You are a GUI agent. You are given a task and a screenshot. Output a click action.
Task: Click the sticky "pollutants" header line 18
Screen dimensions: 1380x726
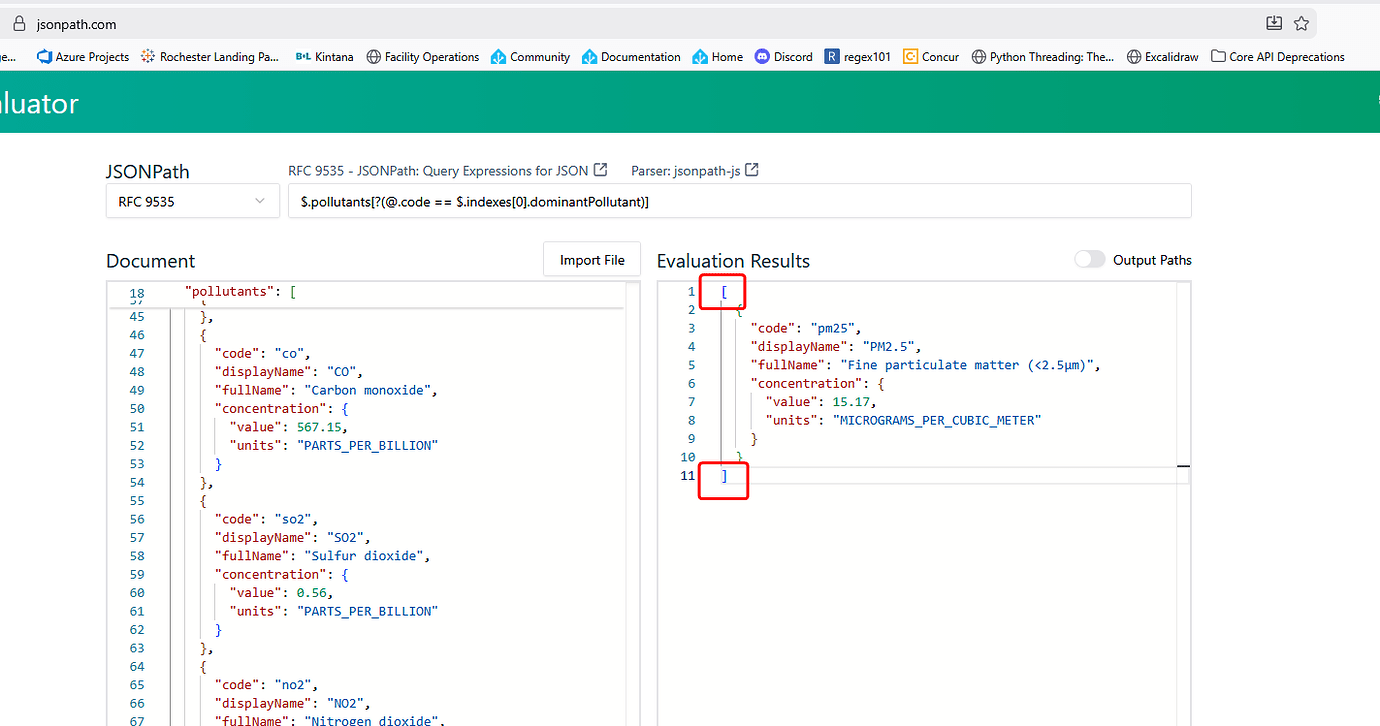tap(365, 293)
